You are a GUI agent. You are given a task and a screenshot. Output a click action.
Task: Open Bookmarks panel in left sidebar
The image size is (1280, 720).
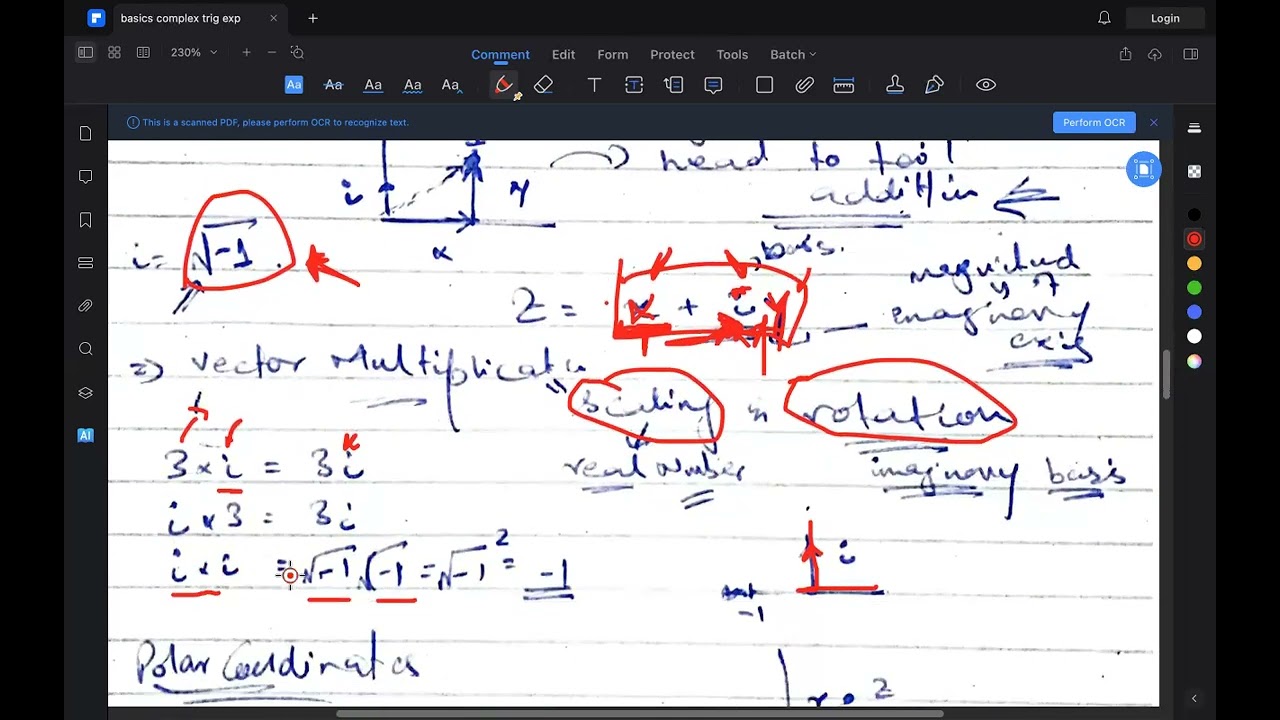point(85,220)
